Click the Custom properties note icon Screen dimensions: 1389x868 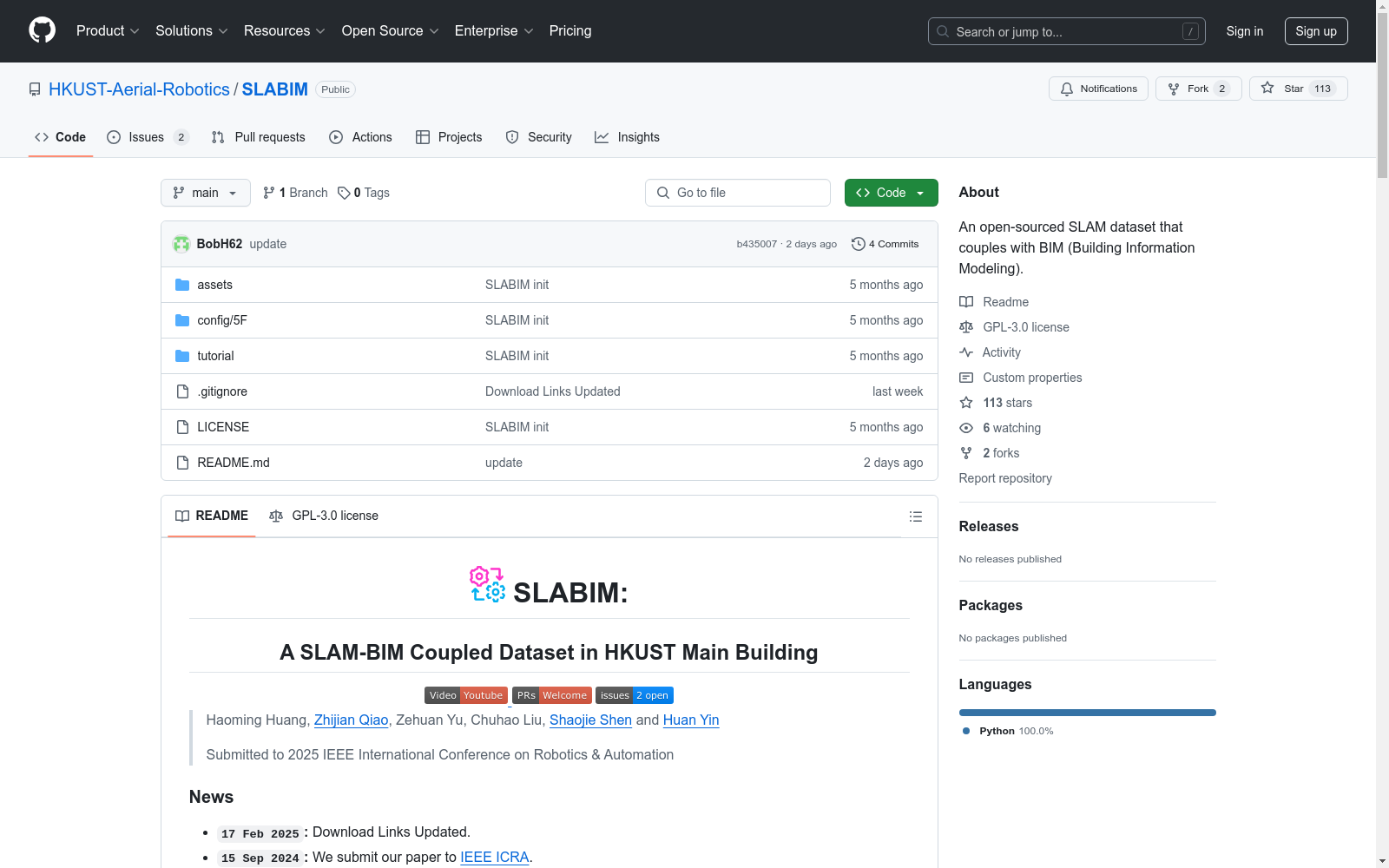click(x=966, y=378)
